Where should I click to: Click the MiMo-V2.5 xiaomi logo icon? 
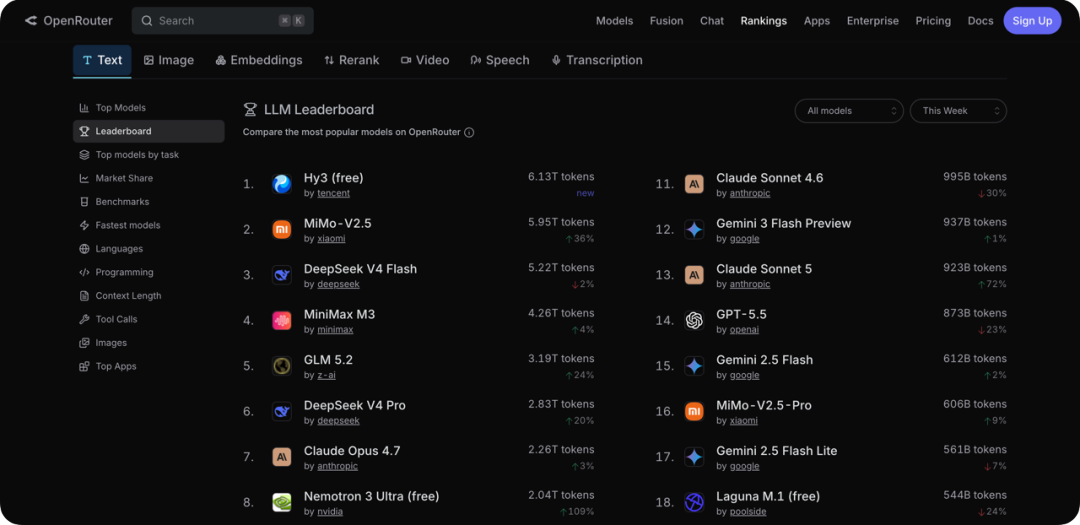(x=282, y=229)
